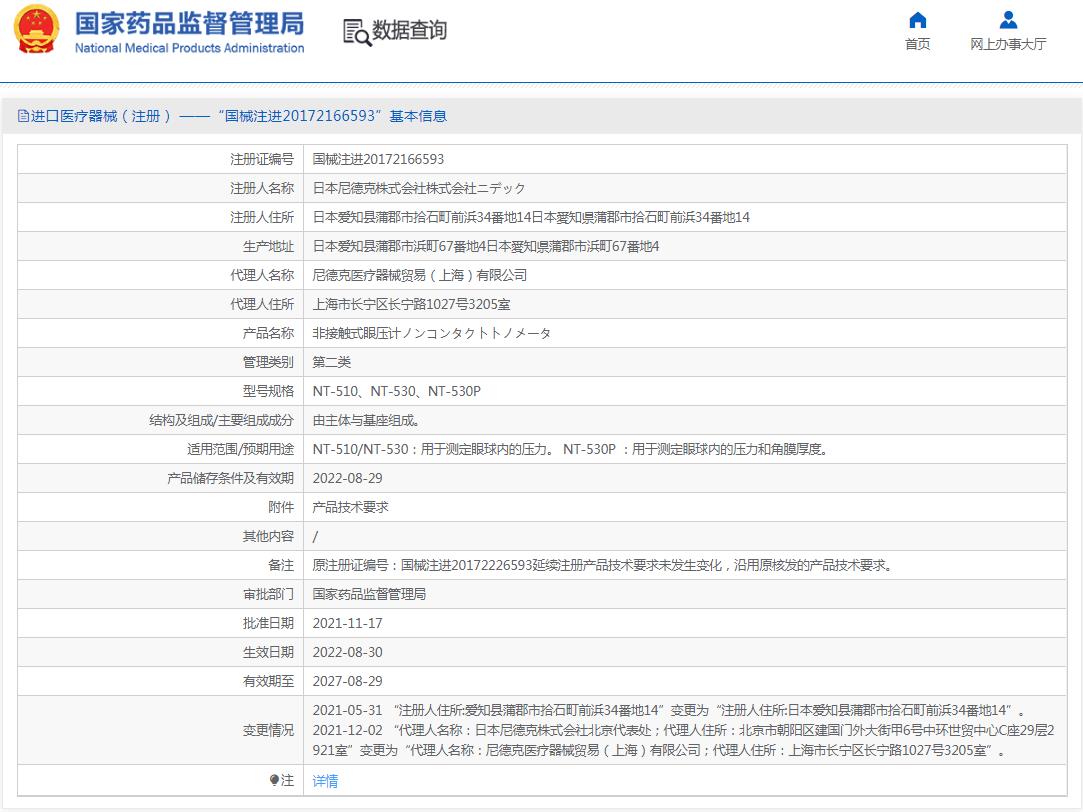The height and width of the screenshot is (812, 1083).
Task: Click the 2021-12-02 change record line
Action: (x=683, y=740)
